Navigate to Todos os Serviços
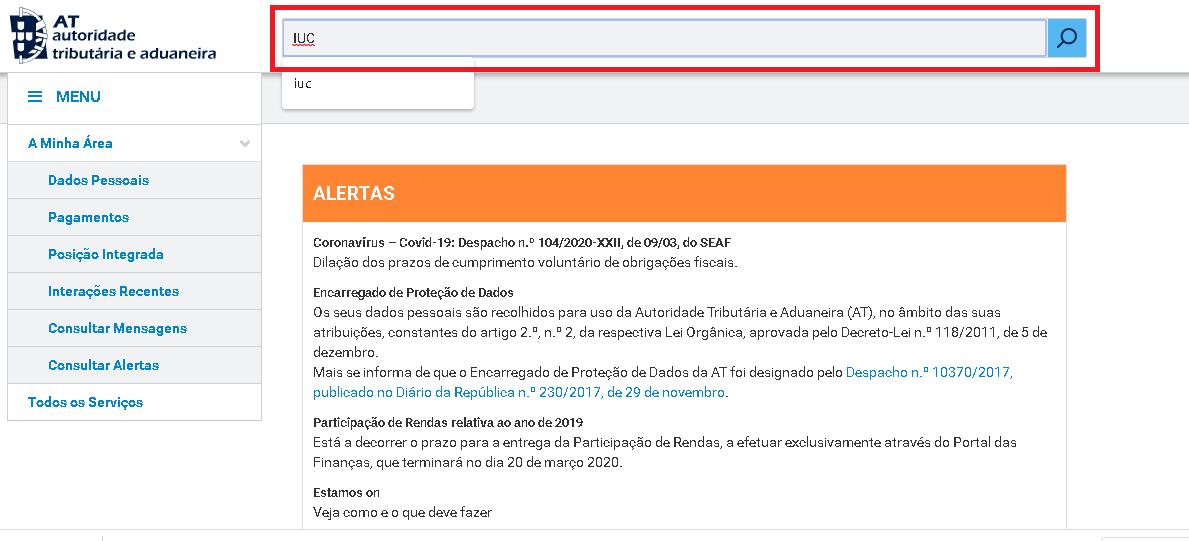 click(85, 402)
